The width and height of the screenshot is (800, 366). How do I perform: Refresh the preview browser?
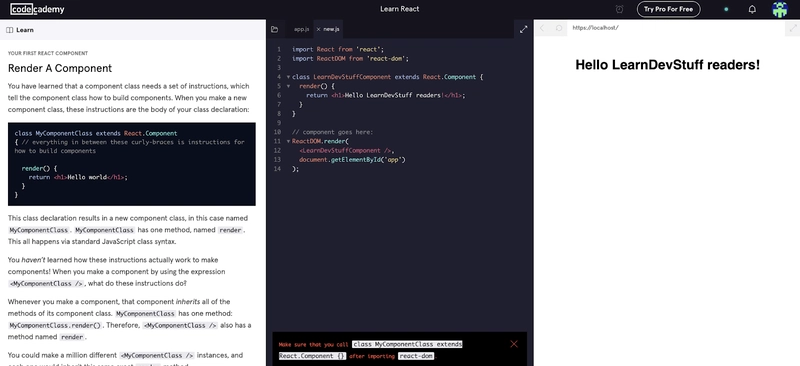(x=559, y=28)
